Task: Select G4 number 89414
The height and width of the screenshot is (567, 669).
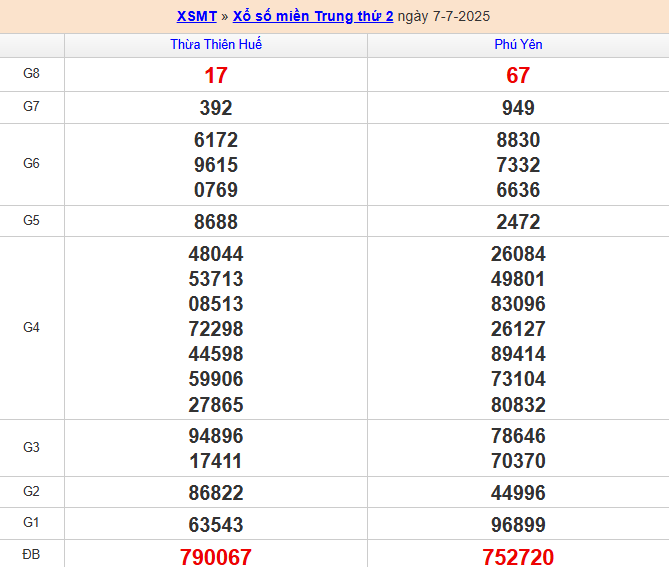Action: click(518, 354)
